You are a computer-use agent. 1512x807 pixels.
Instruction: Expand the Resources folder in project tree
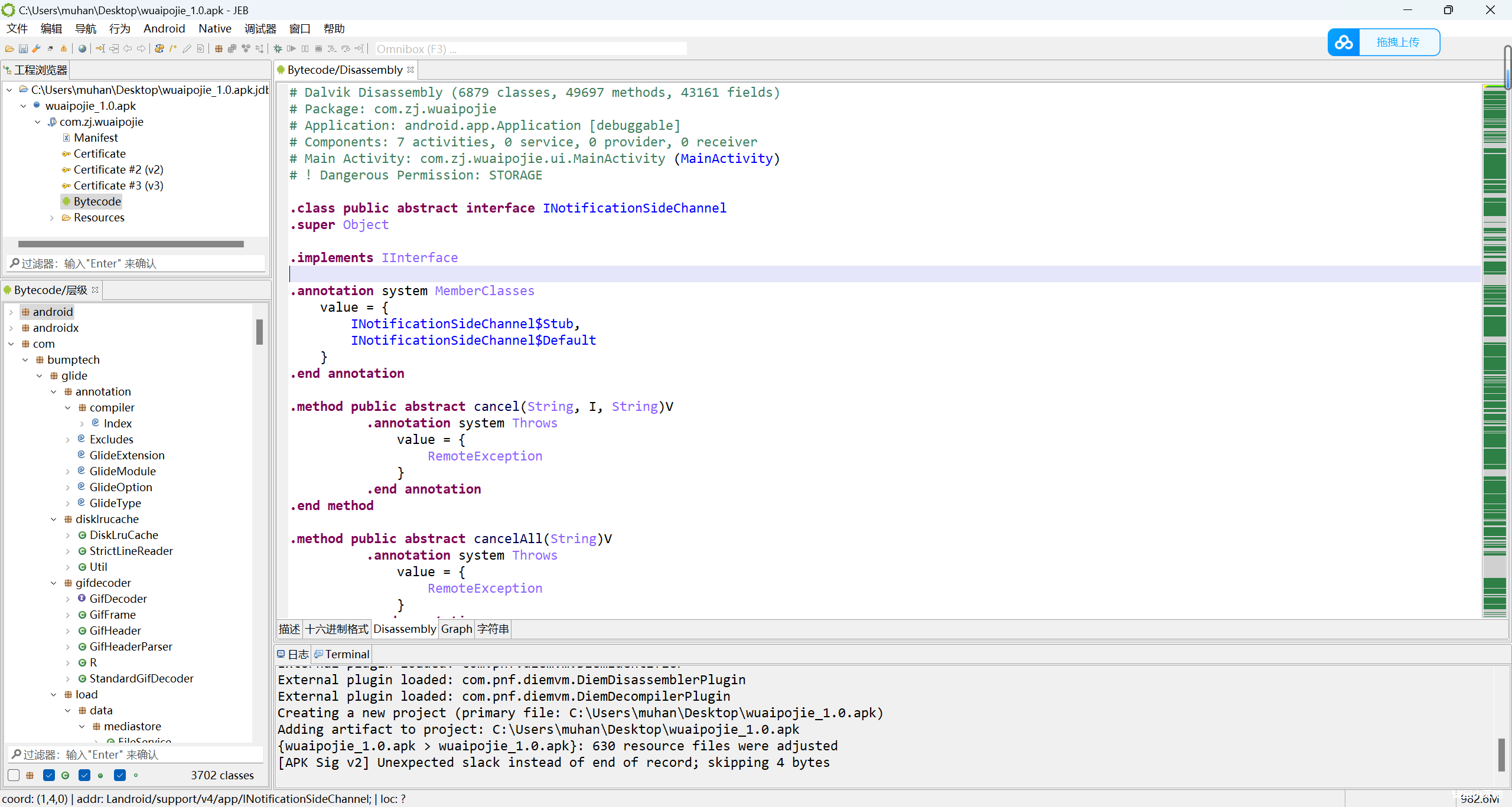(x=52, y=218)
